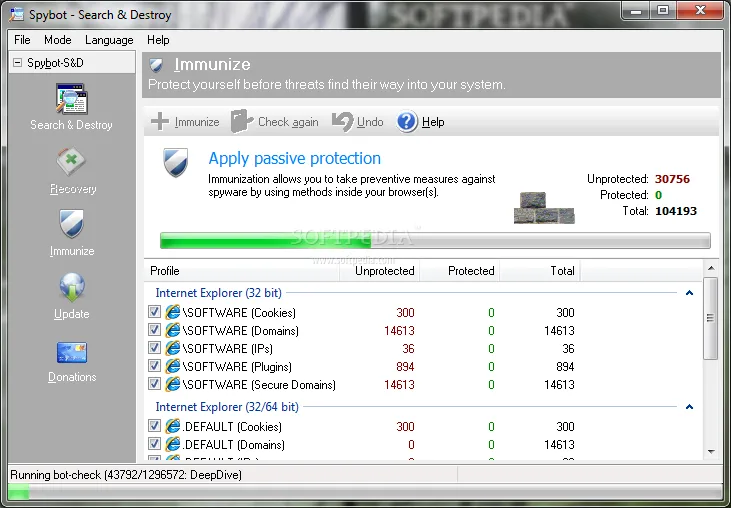Open the Immunize shield in sidebar

tap(71, 224)
